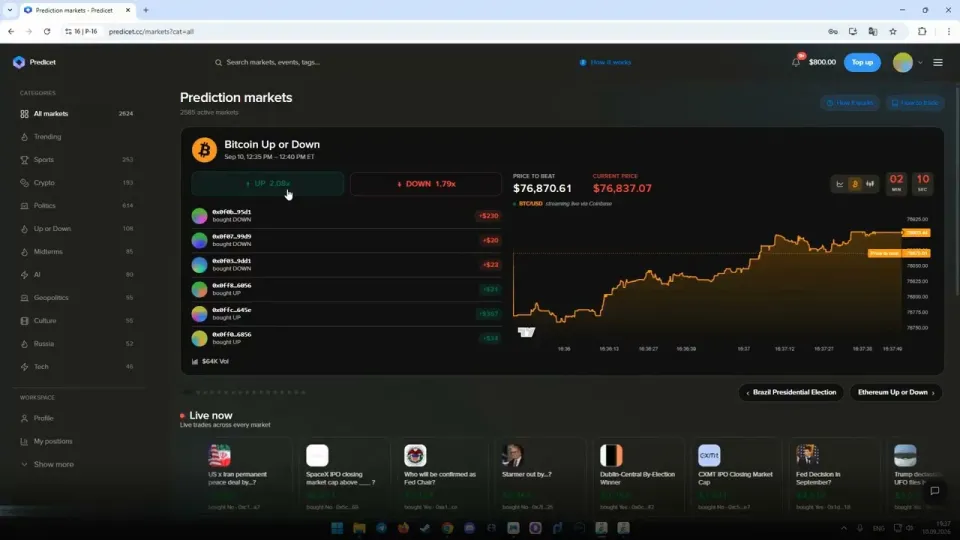Select first carousel pagination dot
The height and width of the screenshot is (540, 960).
[187, 392]
